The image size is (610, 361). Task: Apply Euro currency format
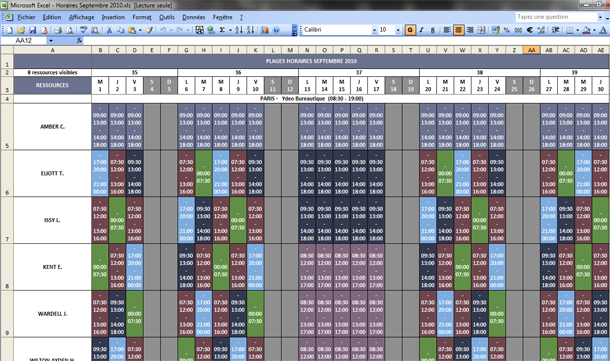click(529, 30)
